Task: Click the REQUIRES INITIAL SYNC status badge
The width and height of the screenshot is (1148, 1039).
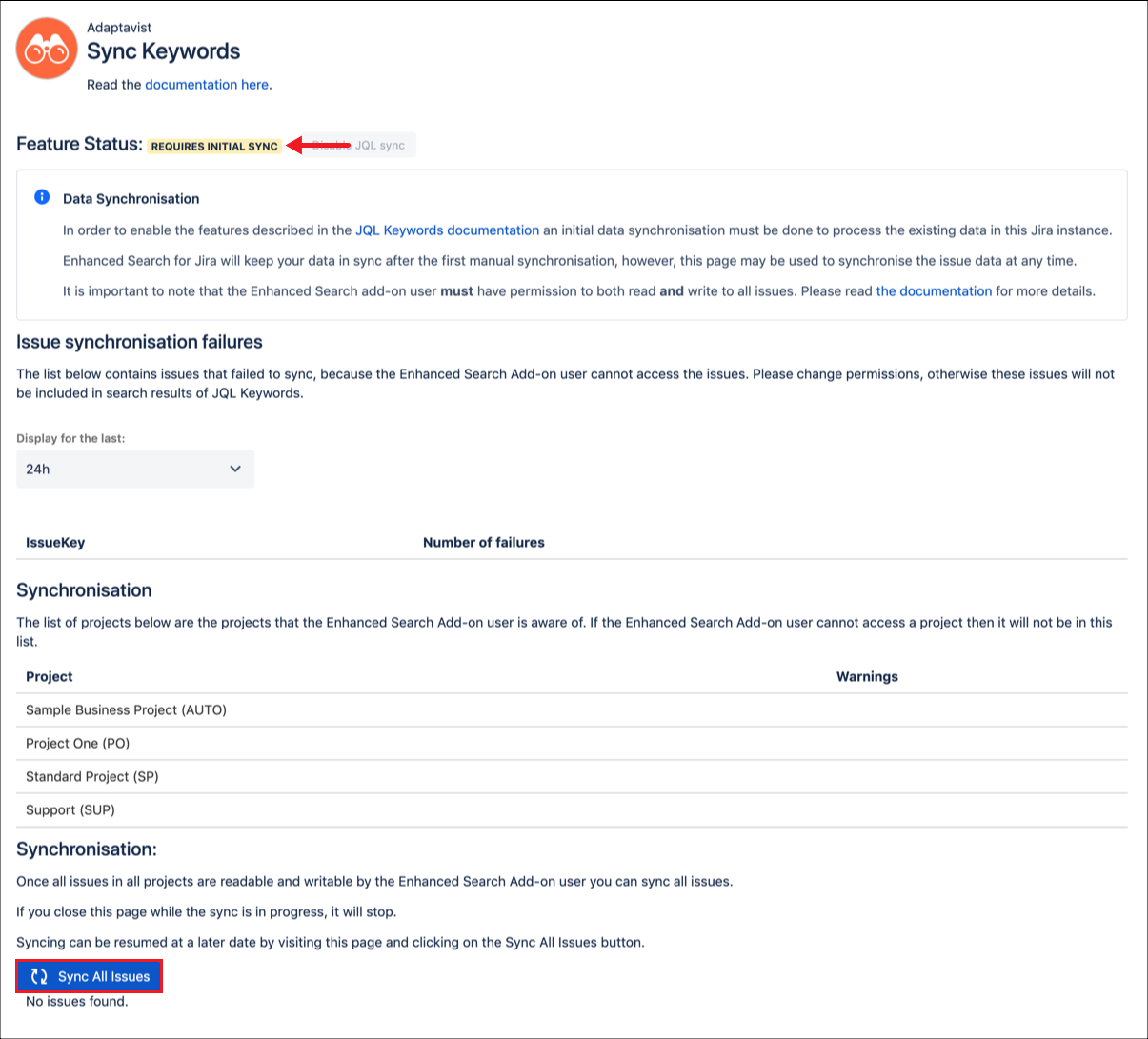Action: point(214,146)
